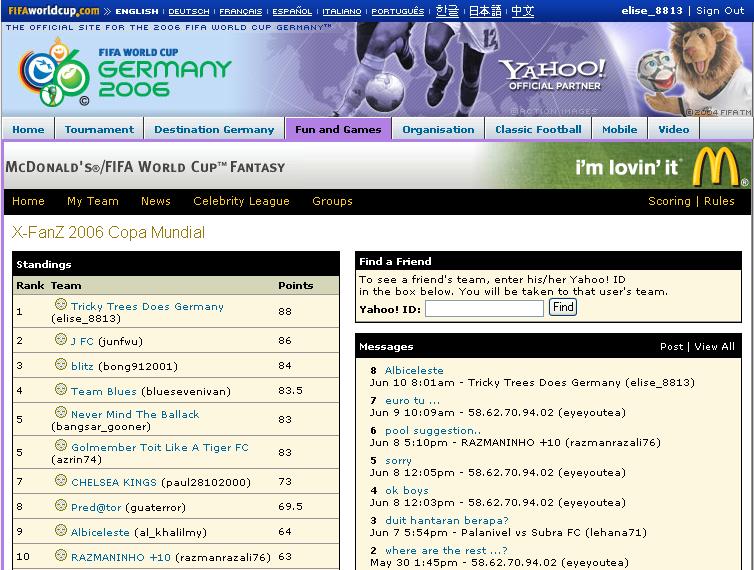This screenshot has width=754, height=570.
Task: Open the Scoring link
Action: tap(669, 201)
